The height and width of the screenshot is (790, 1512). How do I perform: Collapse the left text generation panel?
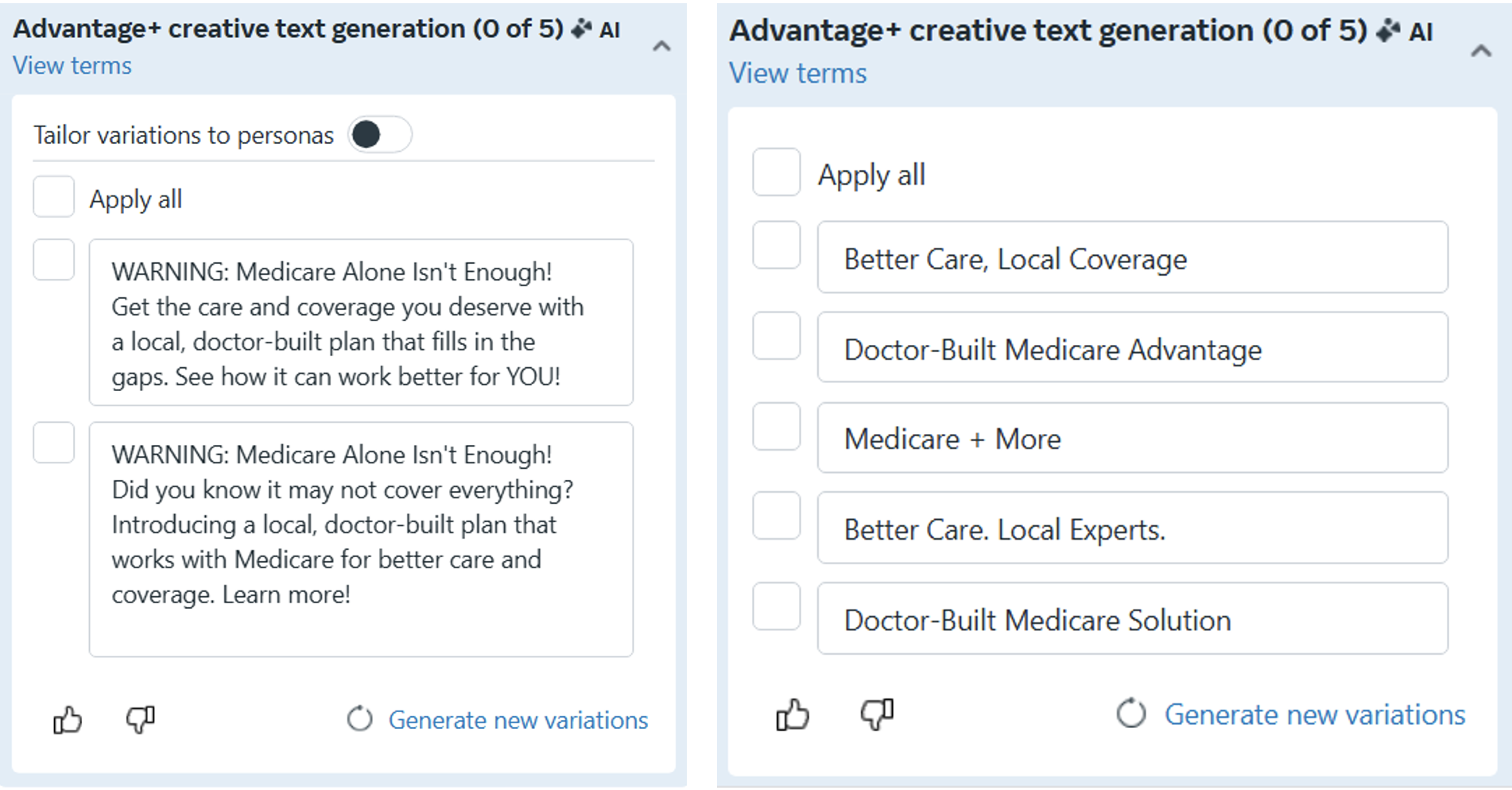[661, 46]
